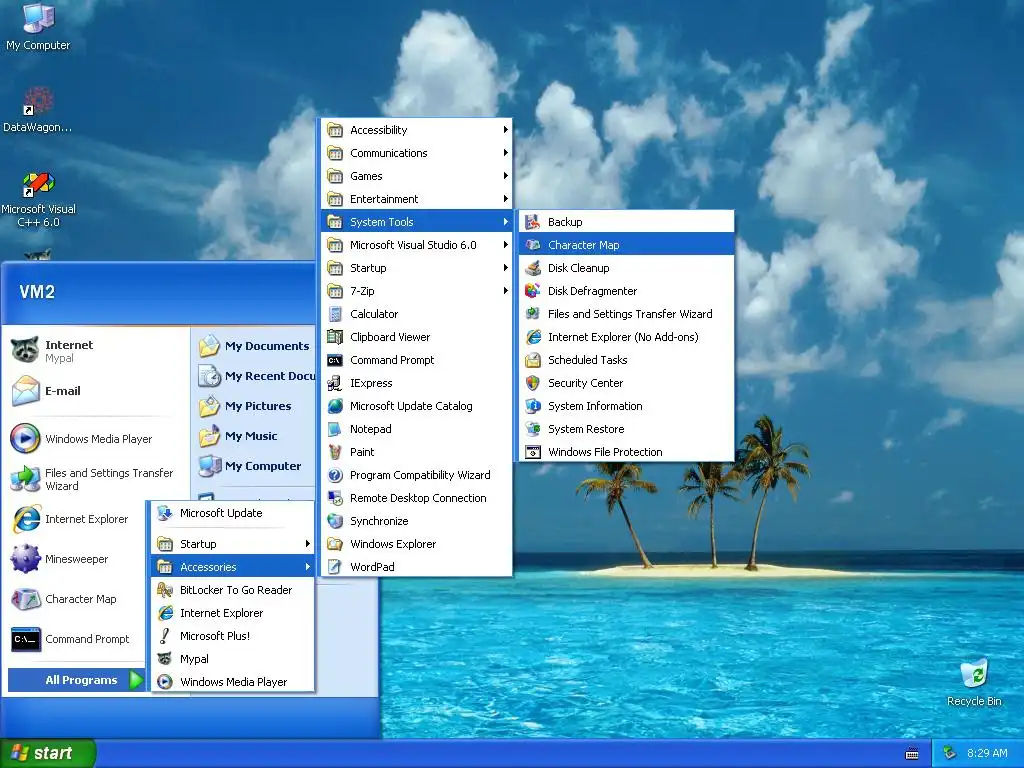Choose Windows Media Player in All Programs list
The width and height of the screenshot is (1024, 768).
click(232, 682)
